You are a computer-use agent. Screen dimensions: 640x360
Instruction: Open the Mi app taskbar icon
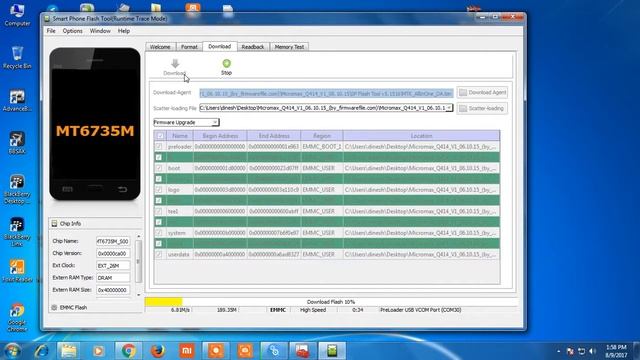click(x=187, y=351)
